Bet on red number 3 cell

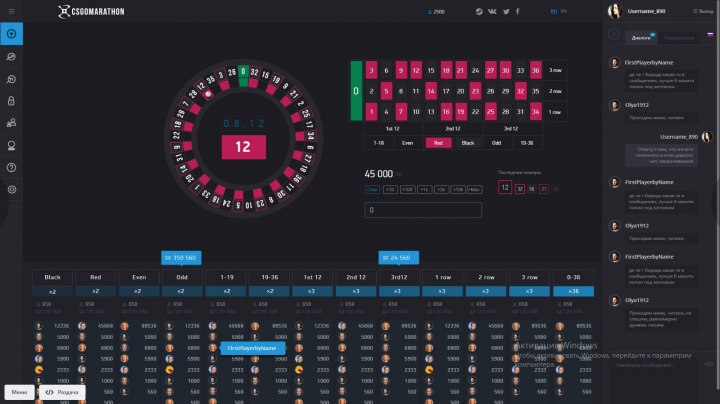click(x=371, y=70)
